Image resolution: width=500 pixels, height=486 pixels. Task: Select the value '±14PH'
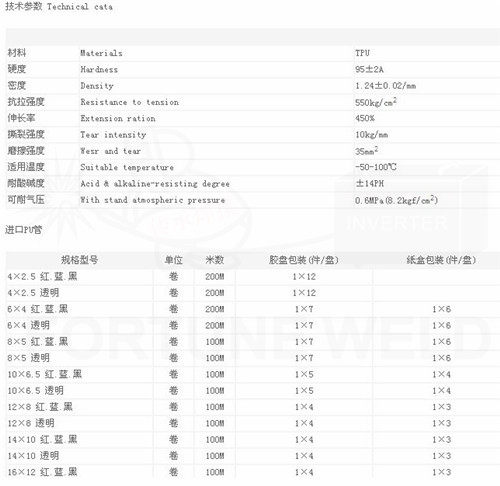tap(370, 183)
